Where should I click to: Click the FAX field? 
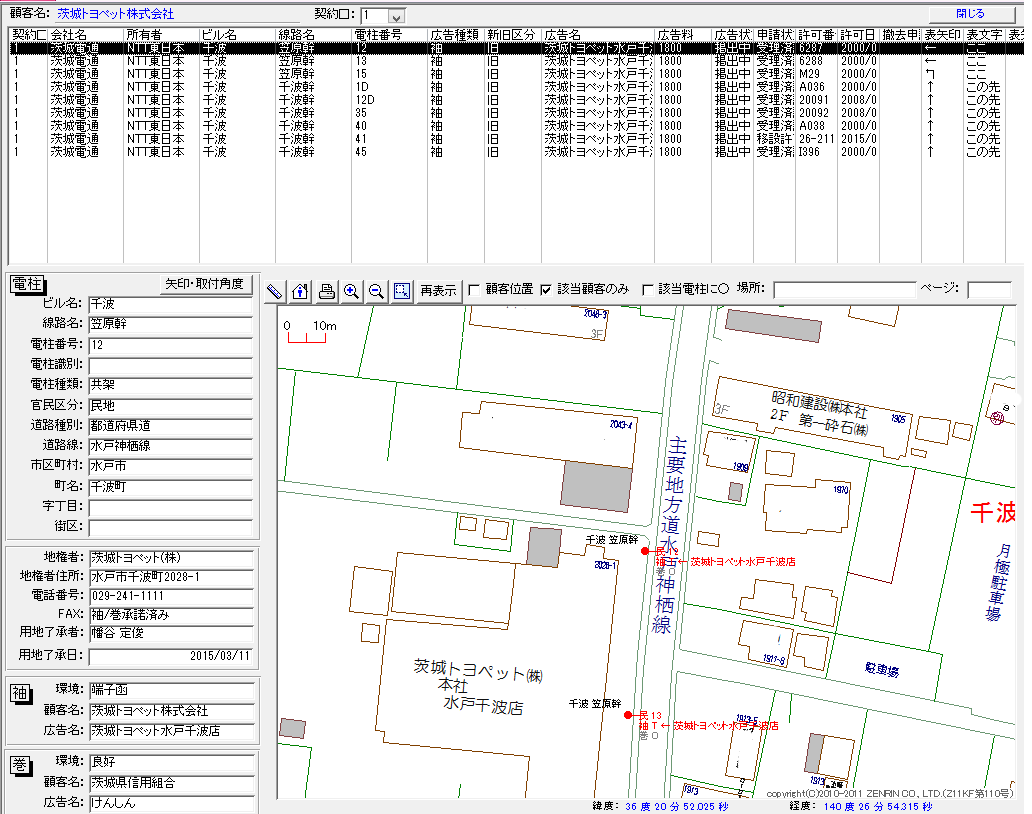click(x=171, y=615)
